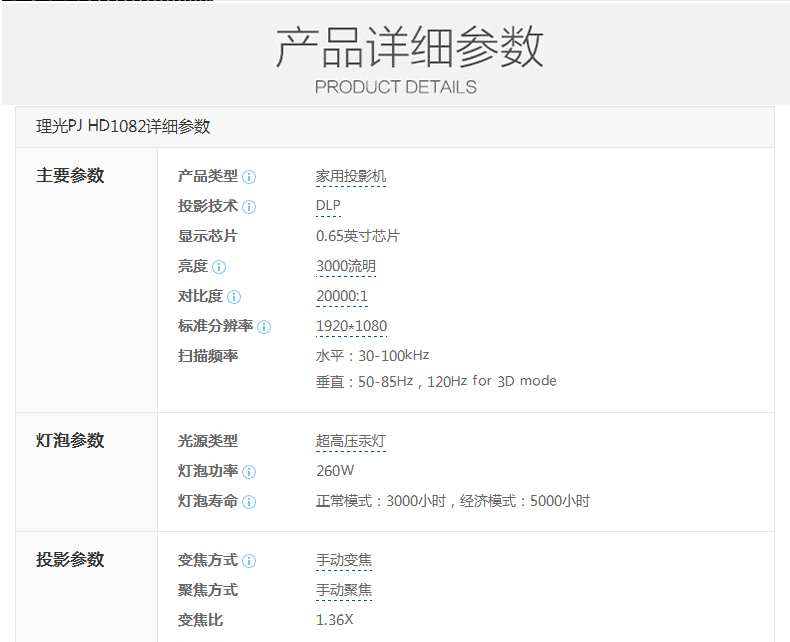Select the 投影参数 section heading
This screenshot has width=790, height=642.
tap(70, 560)
